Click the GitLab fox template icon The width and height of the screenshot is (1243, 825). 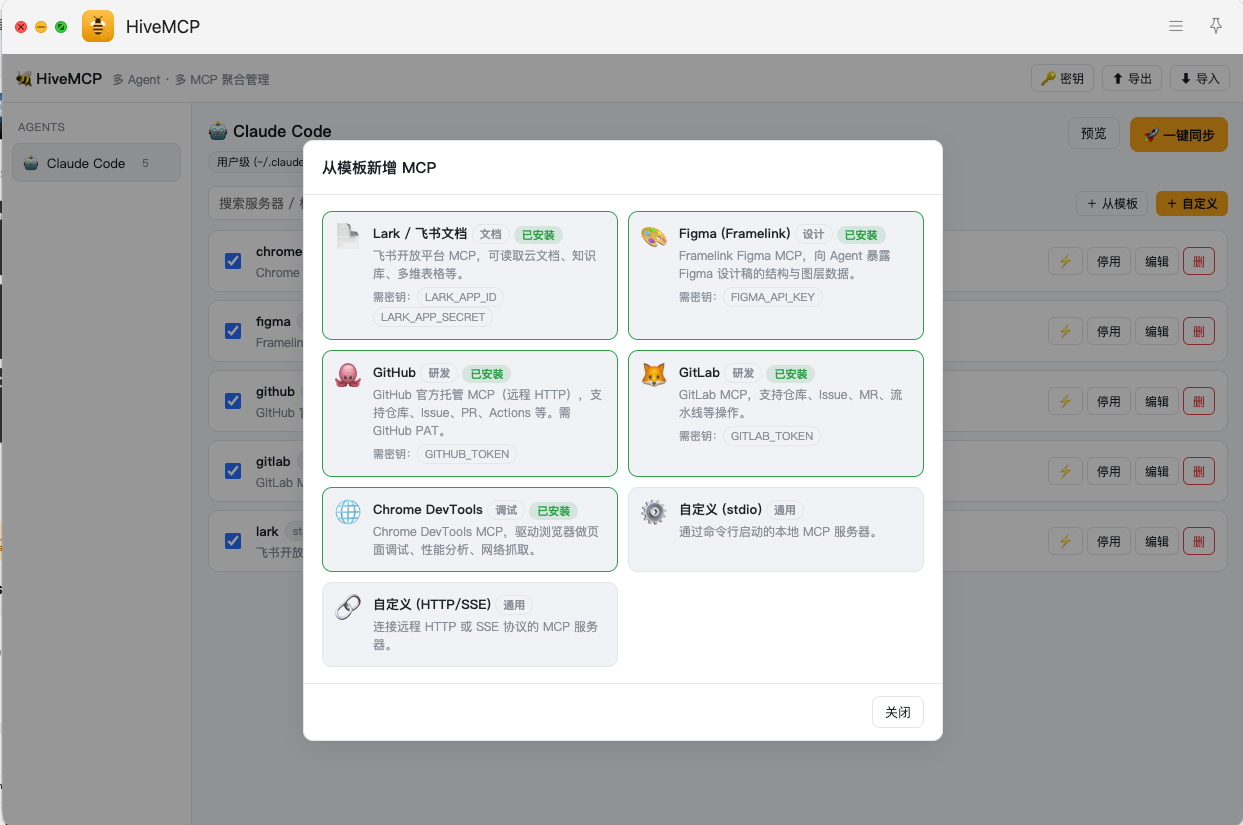click(x=654, y=375)
